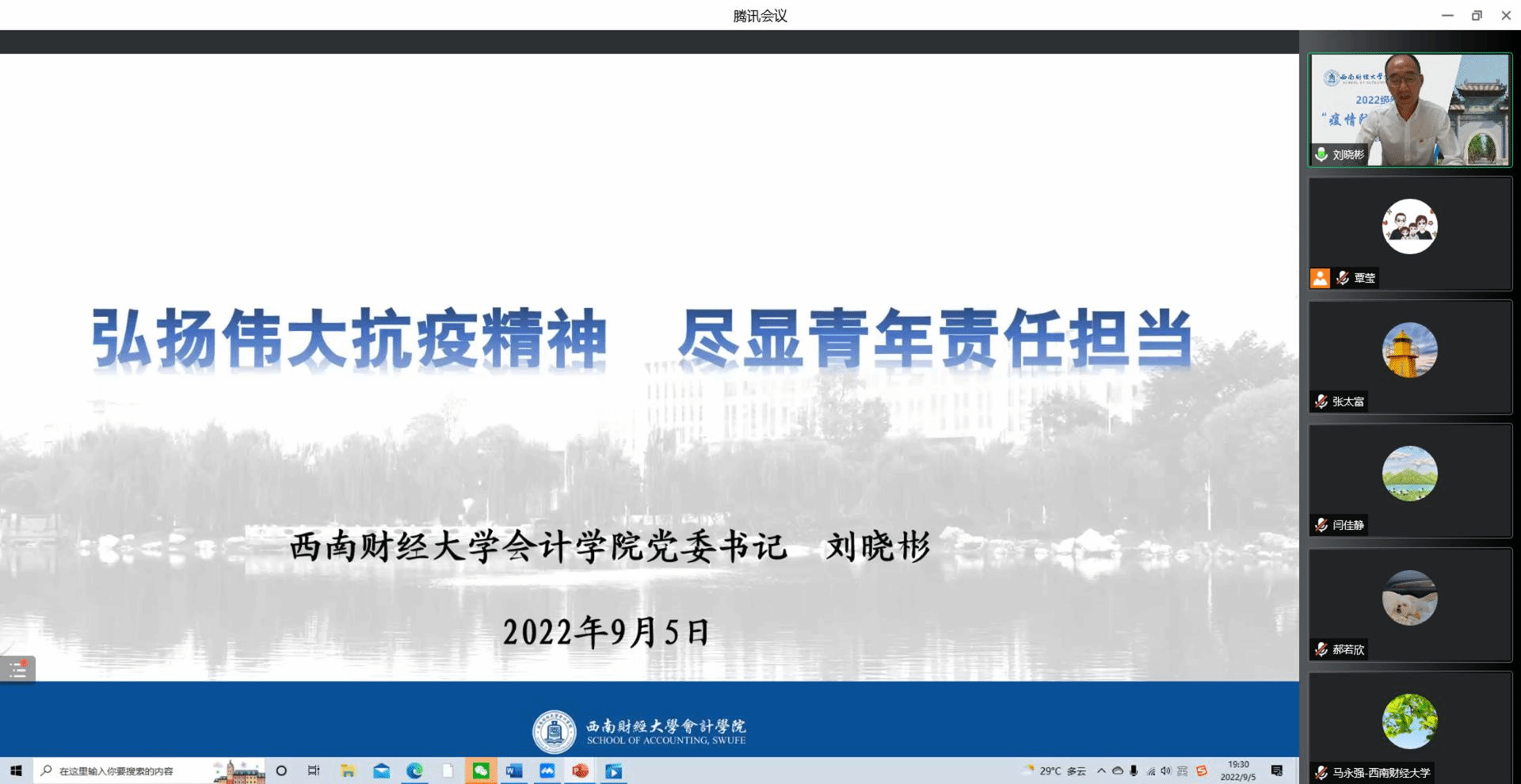Viewport: 1521px width, 784px height.
Task: Select 刘晓彬's video thumbnail
Action: click(x=1410, y=109)
